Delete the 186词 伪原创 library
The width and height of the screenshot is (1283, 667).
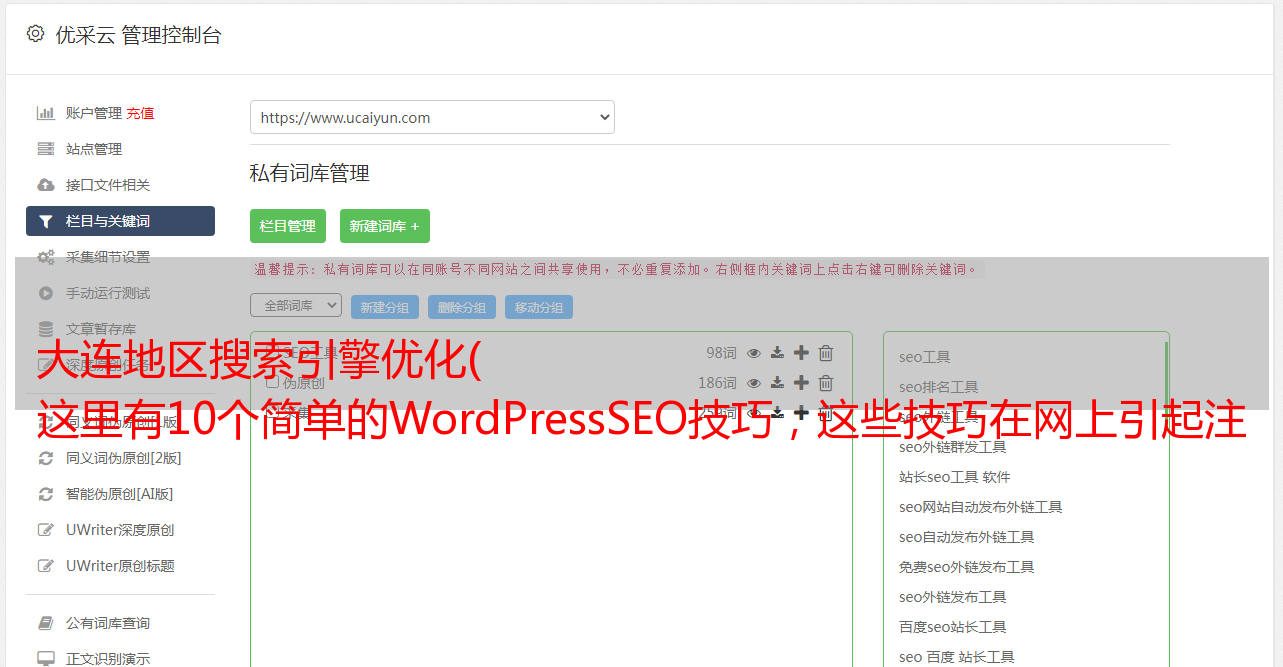click(x=826, y=383)
